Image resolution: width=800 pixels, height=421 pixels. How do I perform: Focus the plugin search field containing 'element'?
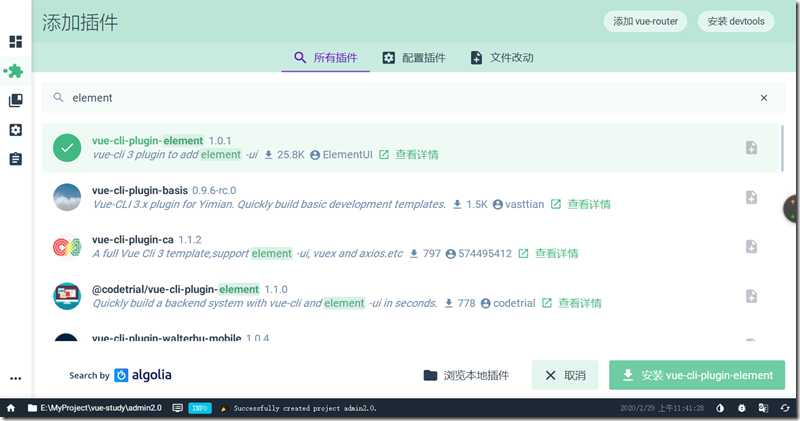(413, 97)
